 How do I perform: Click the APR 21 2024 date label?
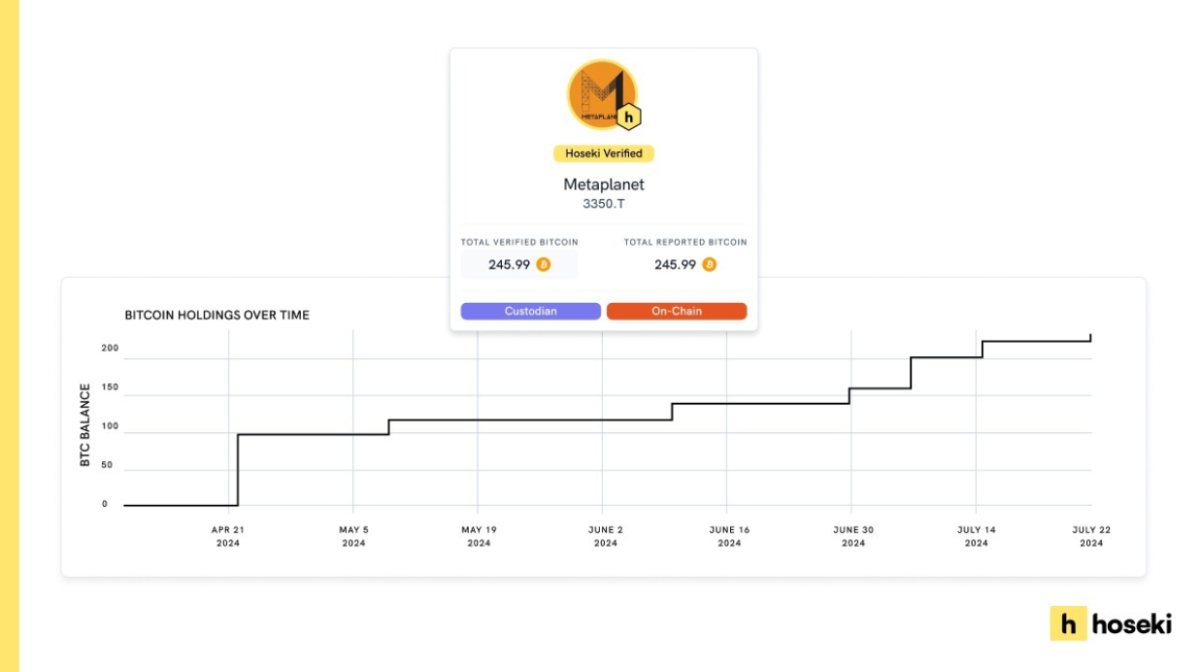[x=228, y=536]
